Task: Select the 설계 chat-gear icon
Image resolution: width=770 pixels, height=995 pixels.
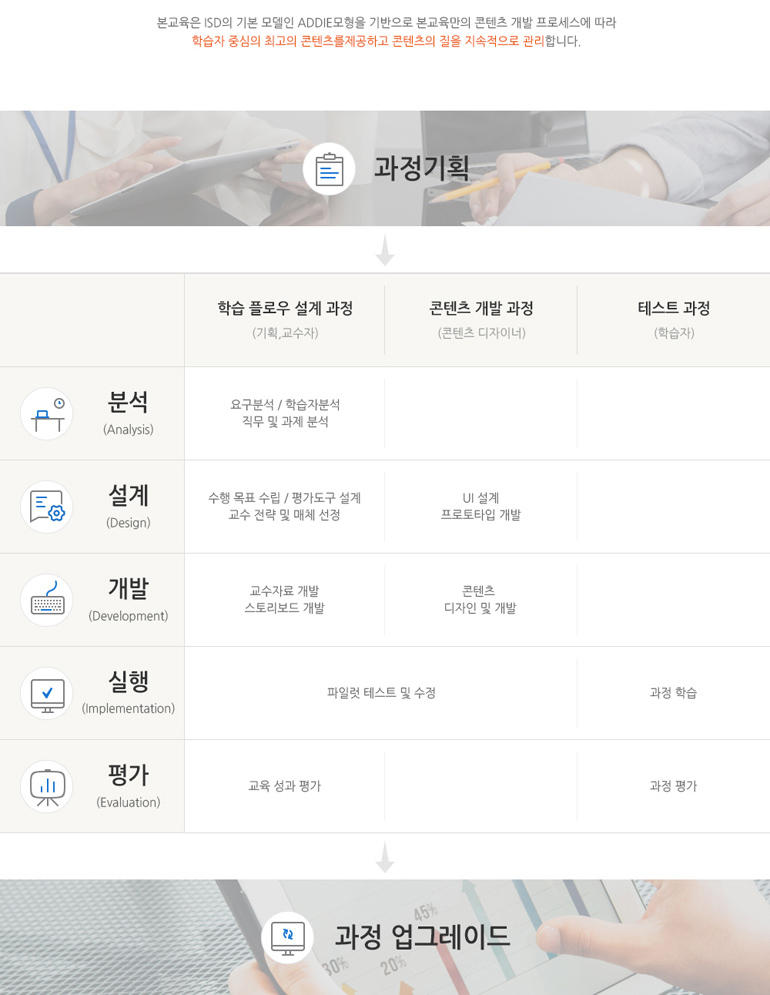Action: (46, 507)
